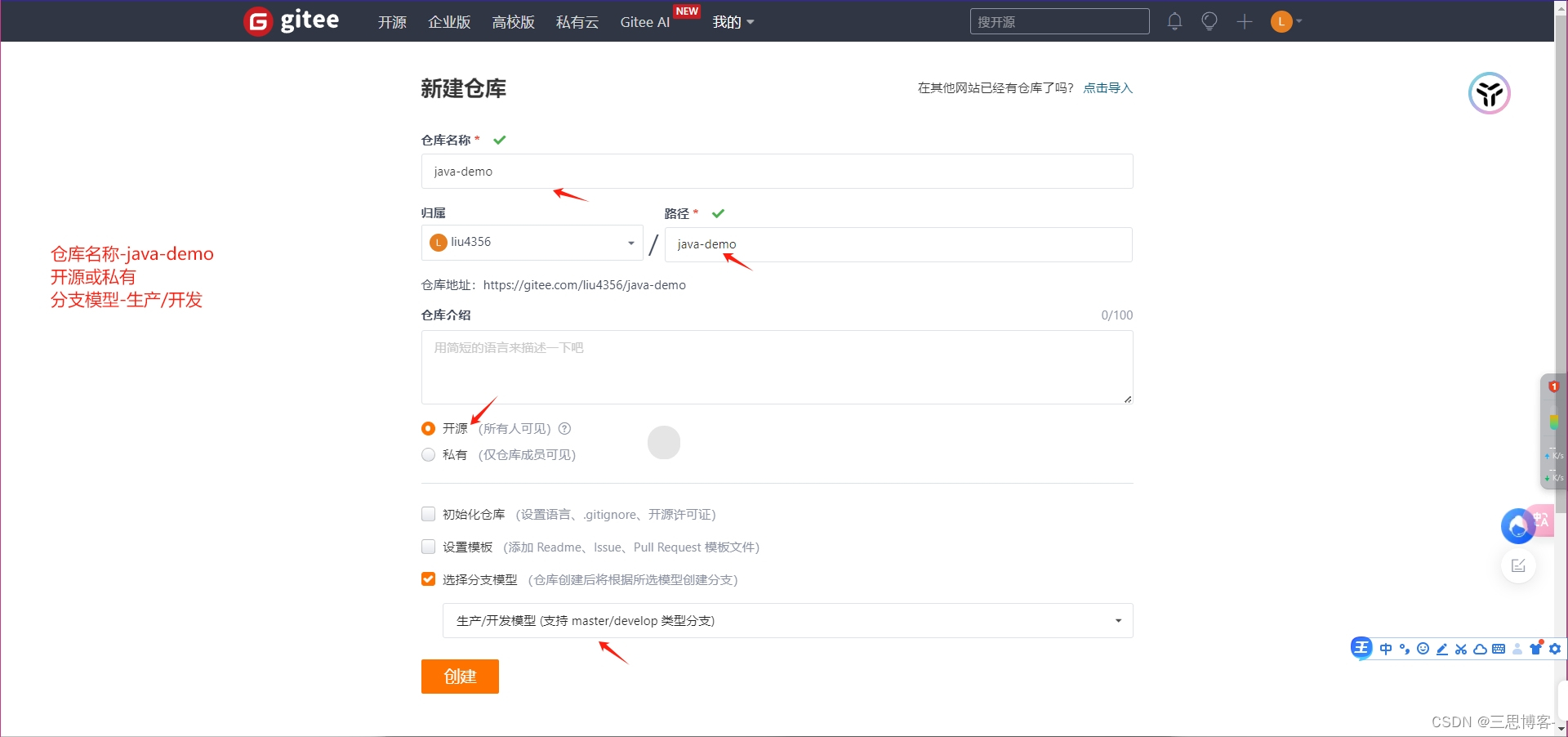Open the 开源 menu item

coord(392,22)
